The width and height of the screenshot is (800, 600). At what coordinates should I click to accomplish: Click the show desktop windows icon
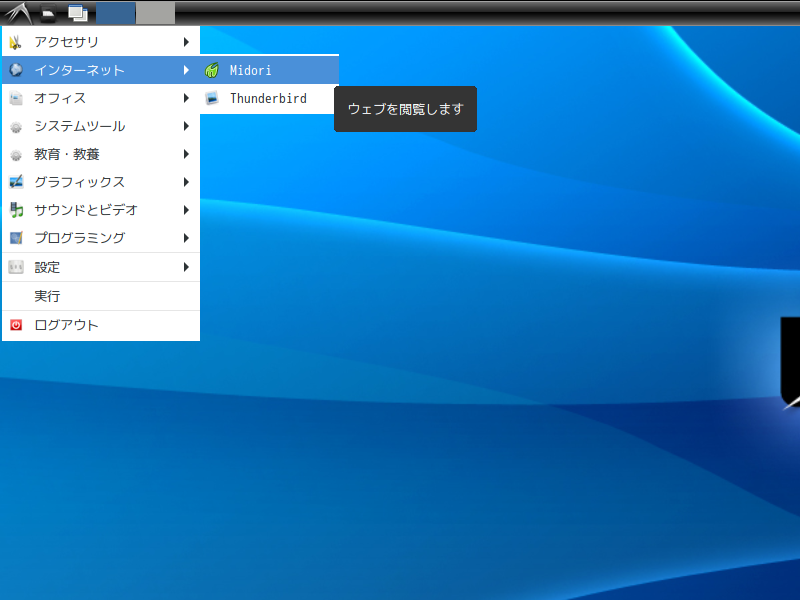pos(78,13)
